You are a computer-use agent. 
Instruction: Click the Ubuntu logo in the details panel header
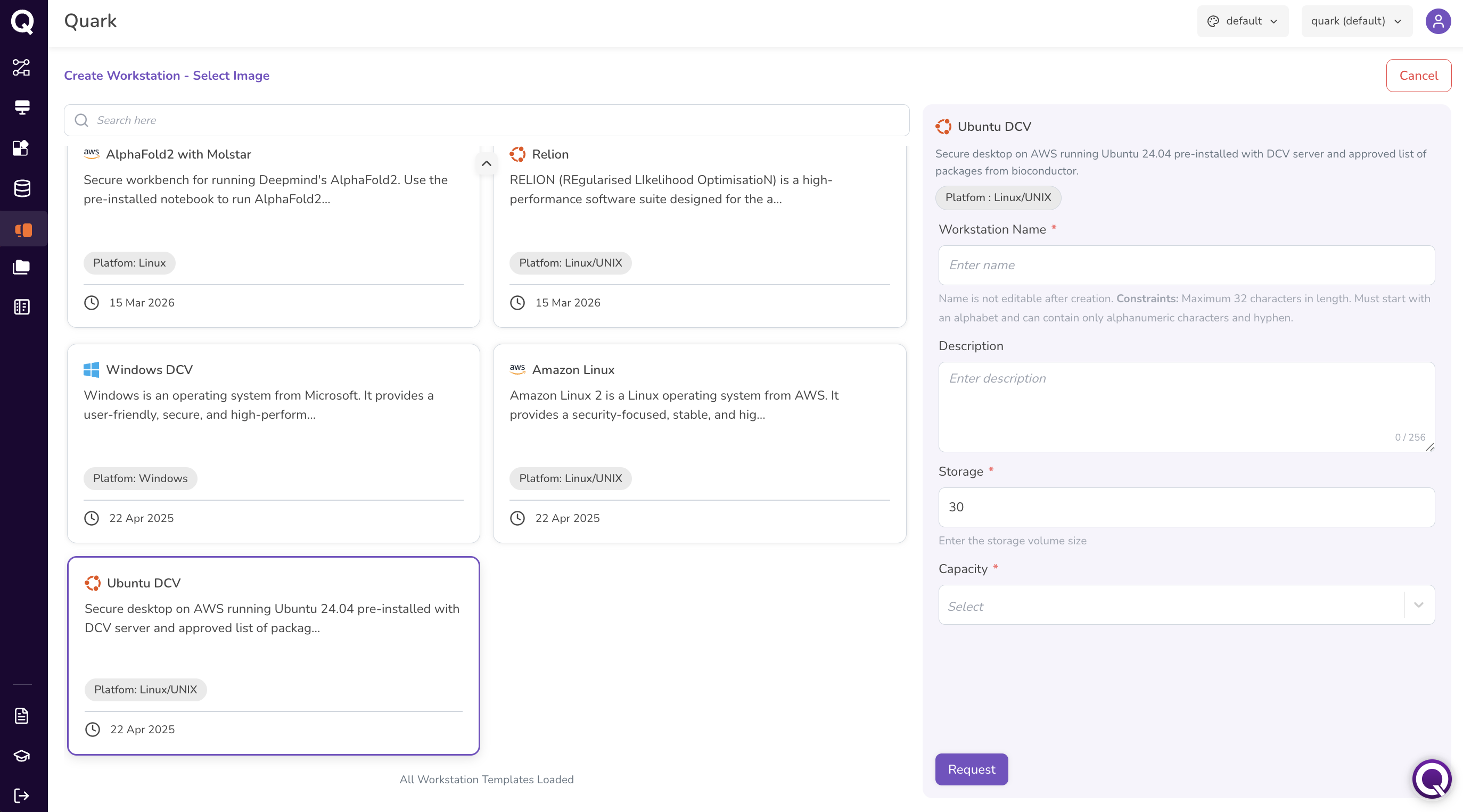pos(943,127)
